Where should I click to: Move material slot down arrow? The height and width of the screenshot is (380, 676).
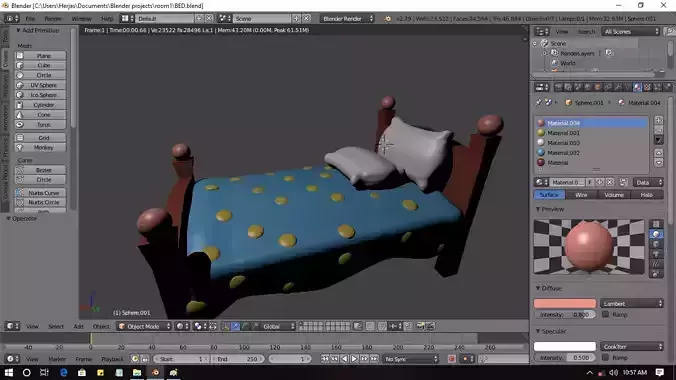click(658, 162)
